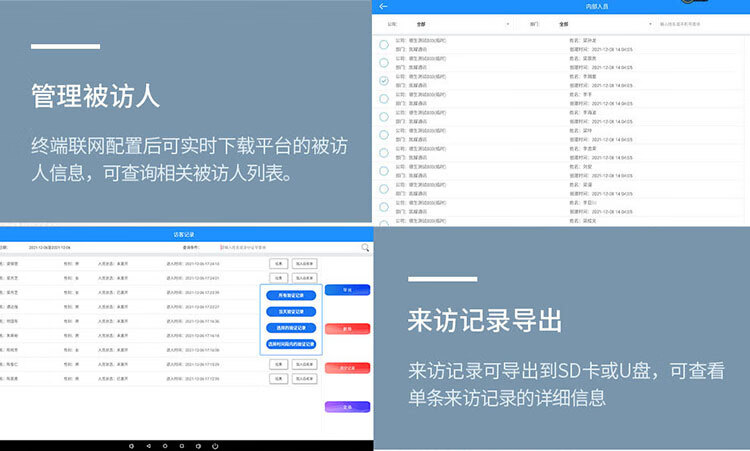Click the date range field in visitor records
Screen dimensions: 750x451
point(50,247)
